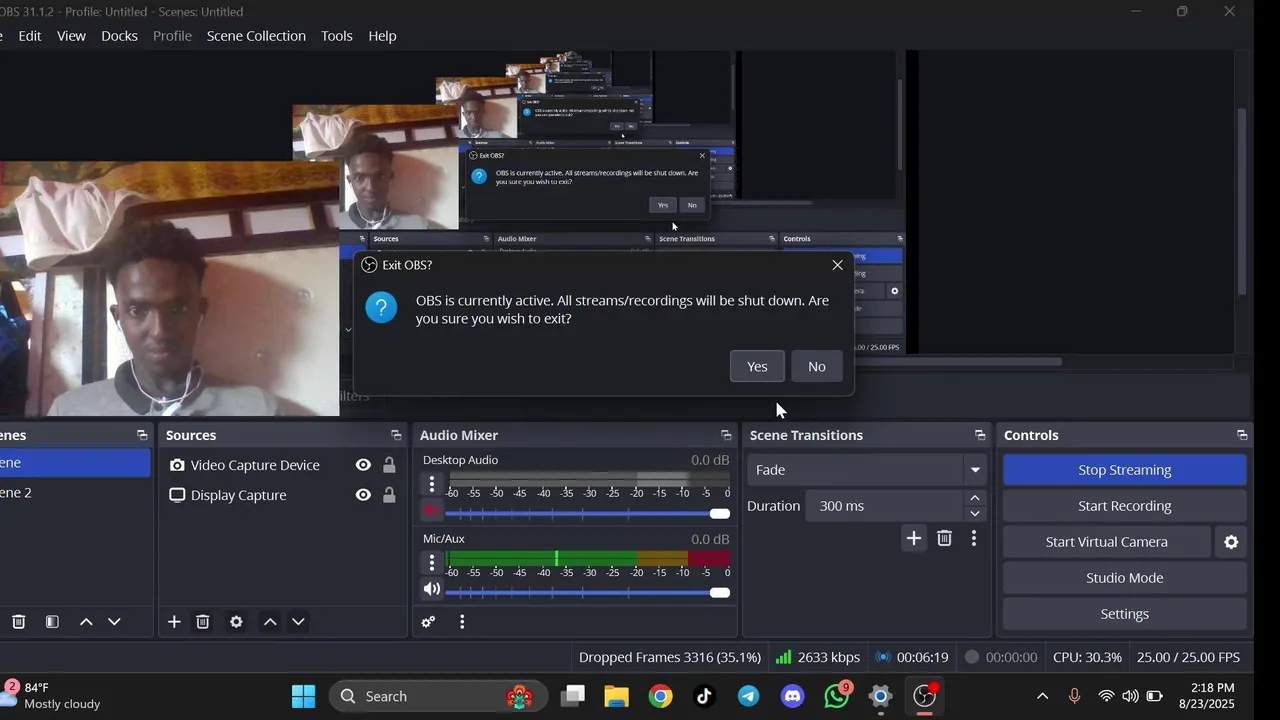Screen dimensions: 1280x720
Task: Decrease transition duration down arrow
Action: 975,514
